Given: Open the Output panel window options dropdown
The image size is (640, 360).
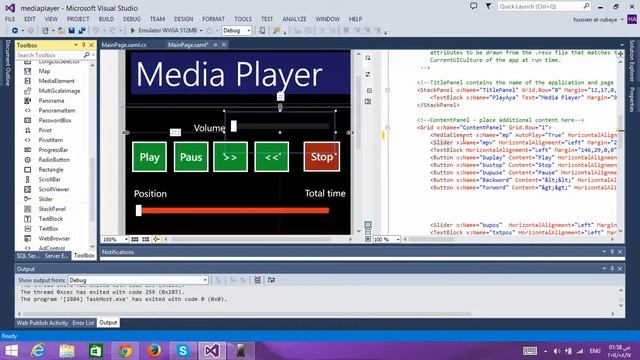Looking at the screenshot, I should [x=604, y=269].
